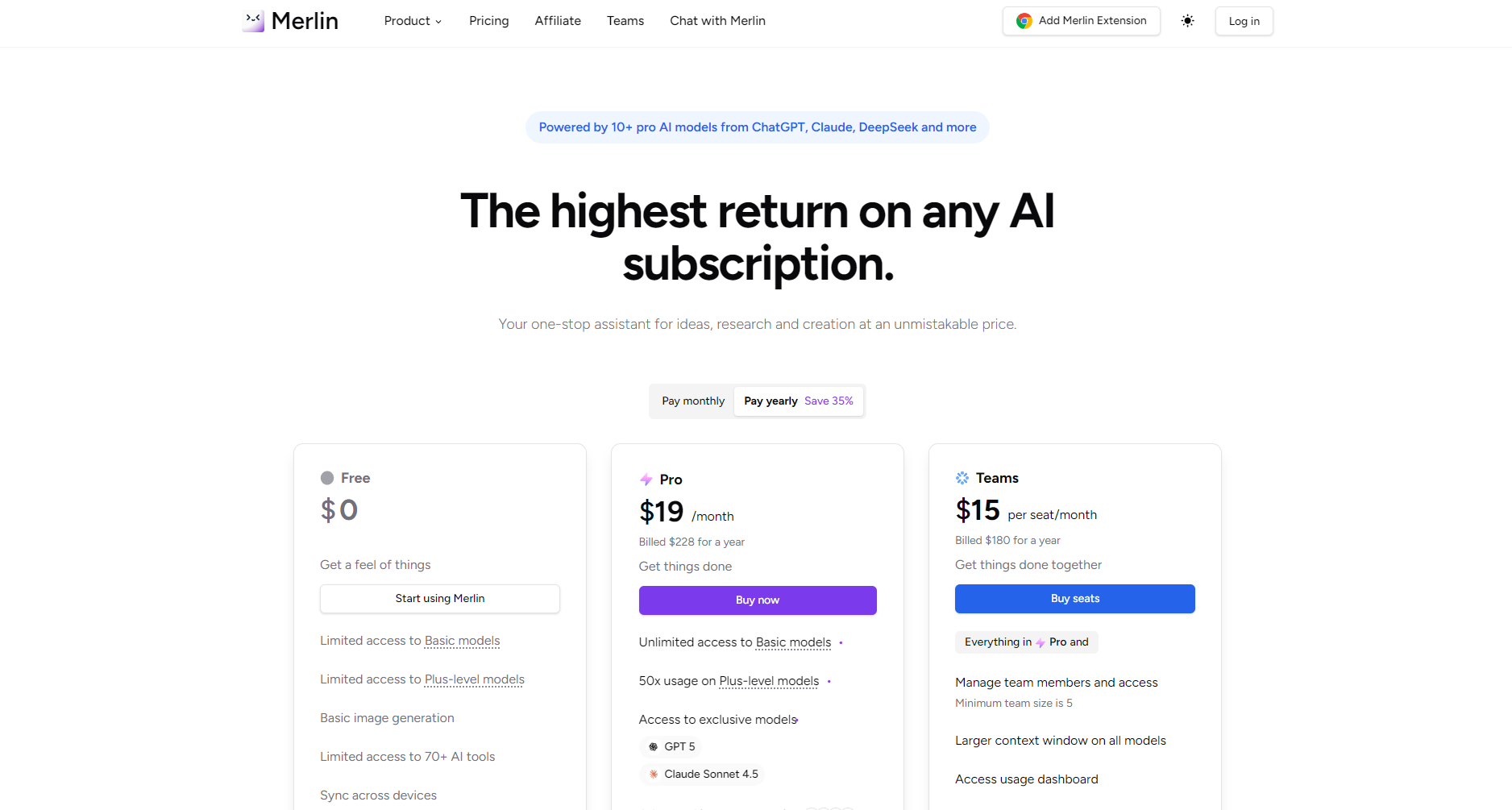Click the purple Buy now button
The image size is (1512, 810).
(x=758, y=600)
